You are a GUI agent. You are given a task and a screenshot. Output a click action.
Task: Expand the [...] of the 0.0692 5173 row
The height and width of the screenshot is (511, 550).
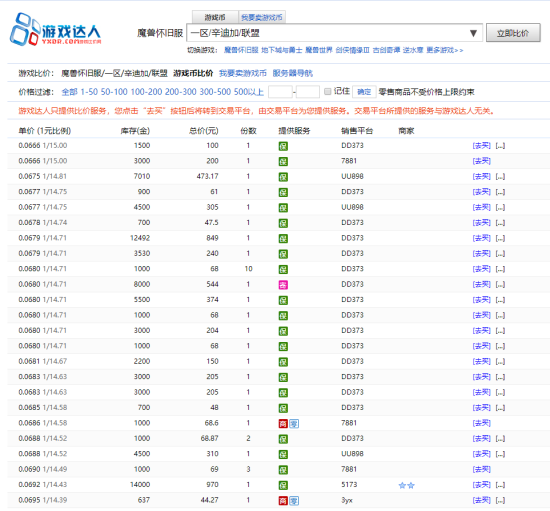(x=500, y=485)
